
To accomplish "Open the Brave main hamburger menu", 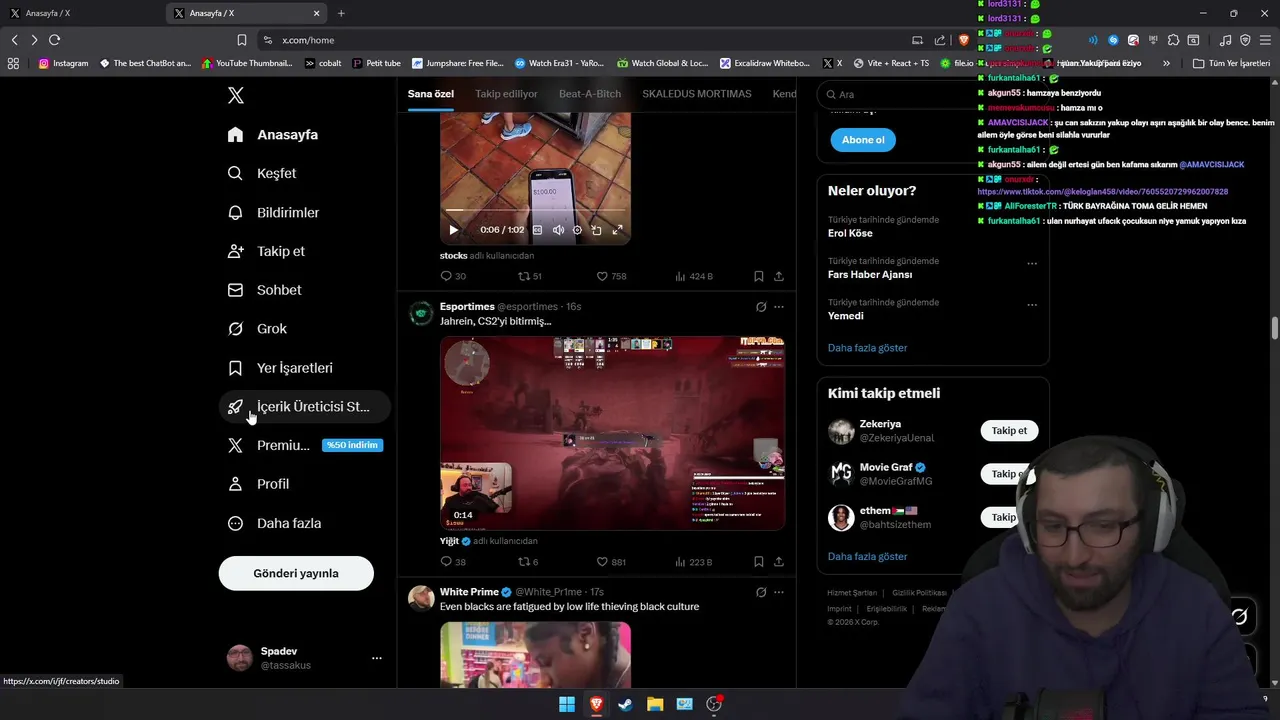I will [1265, 40].
